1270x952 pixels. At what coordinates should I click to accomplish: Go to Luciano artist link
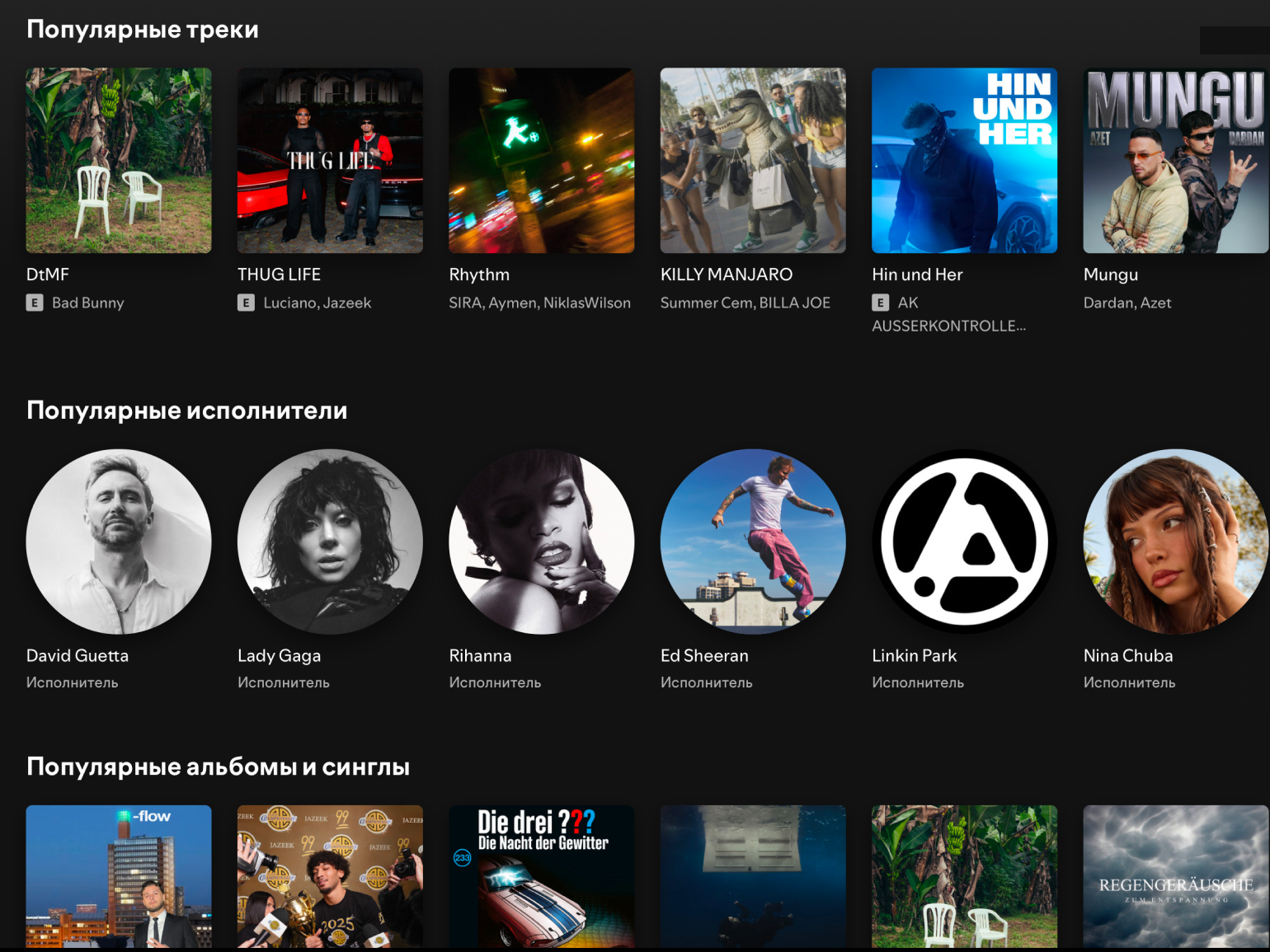[289, 302]
